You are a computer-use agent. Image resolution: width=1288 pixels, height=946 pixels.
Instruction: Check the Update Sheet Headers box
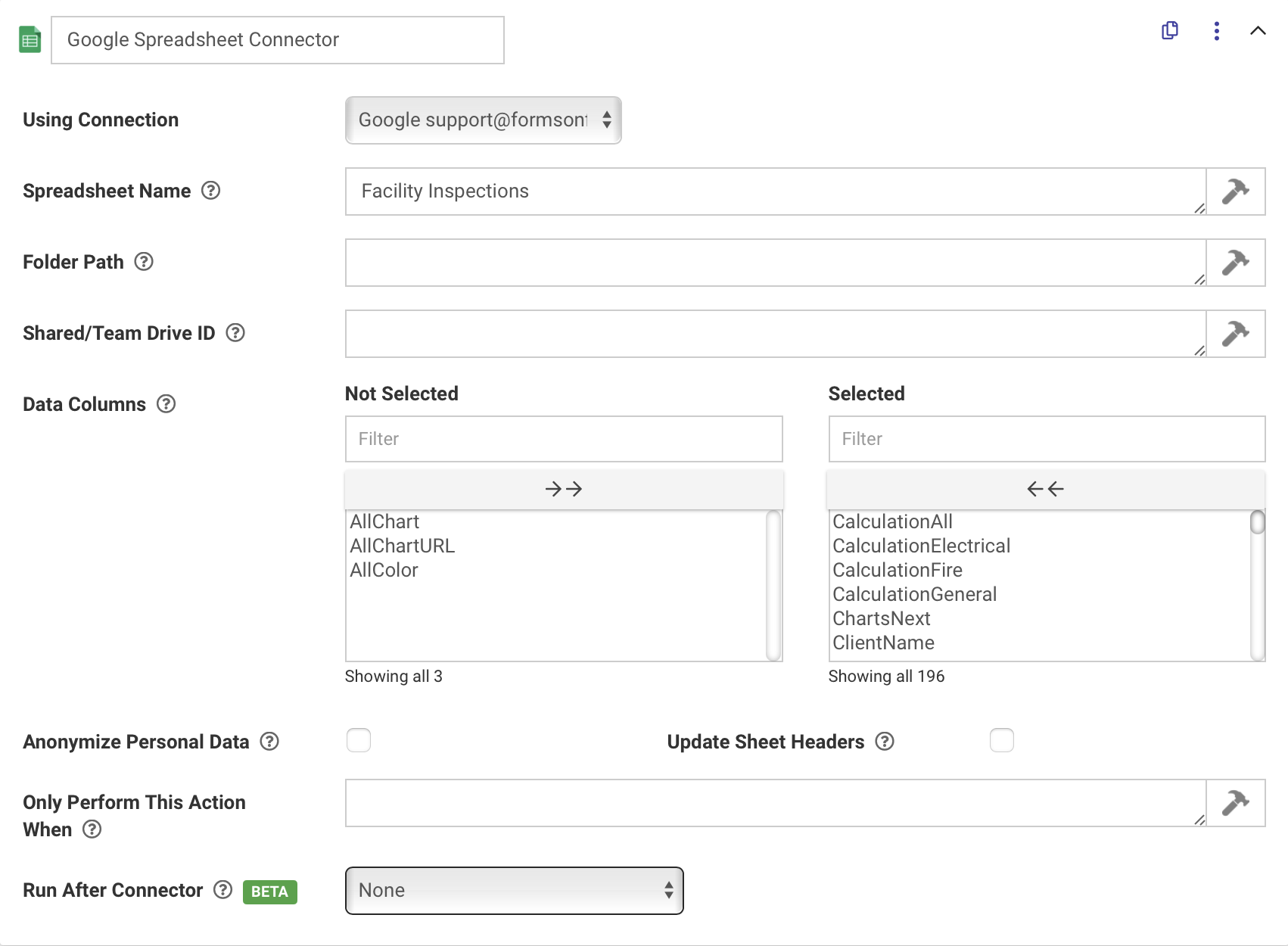pos(1002,740)
